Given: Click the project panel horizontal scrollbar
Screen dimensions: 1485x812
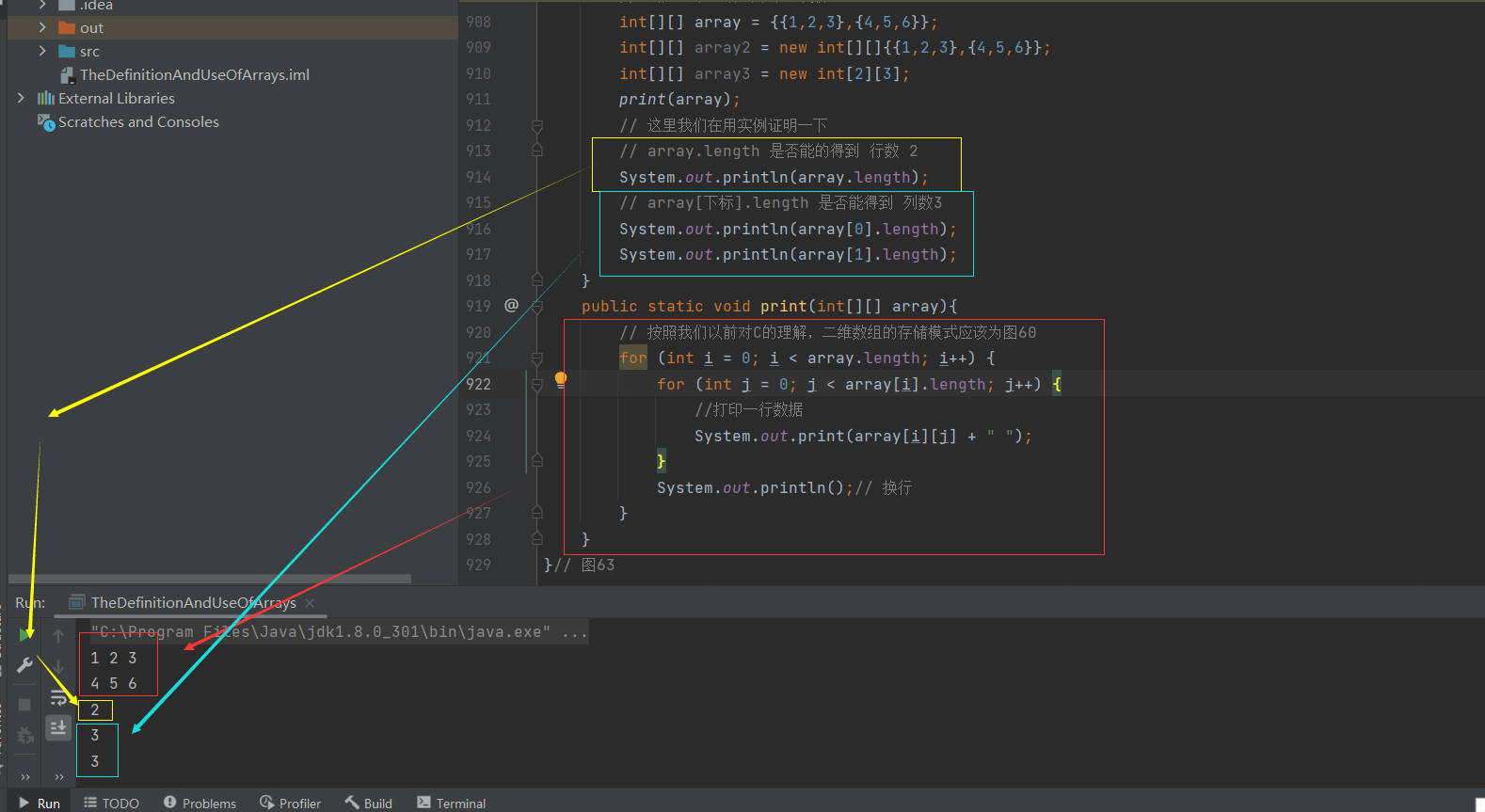Looking at the screenshot, I should tap(210, 579).
